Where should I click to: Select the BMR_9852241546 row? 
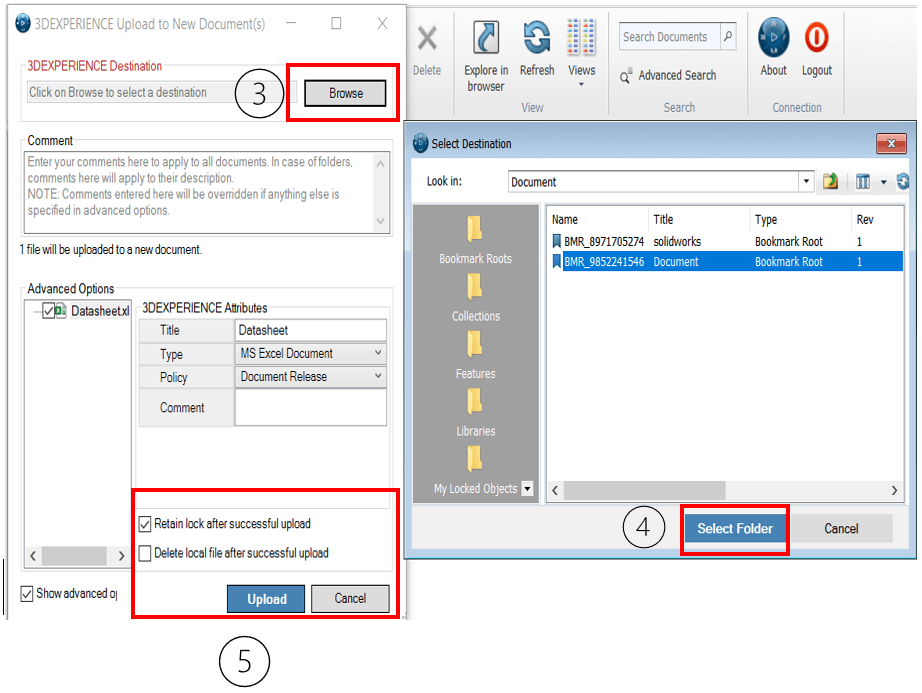(x=726, y=262)
